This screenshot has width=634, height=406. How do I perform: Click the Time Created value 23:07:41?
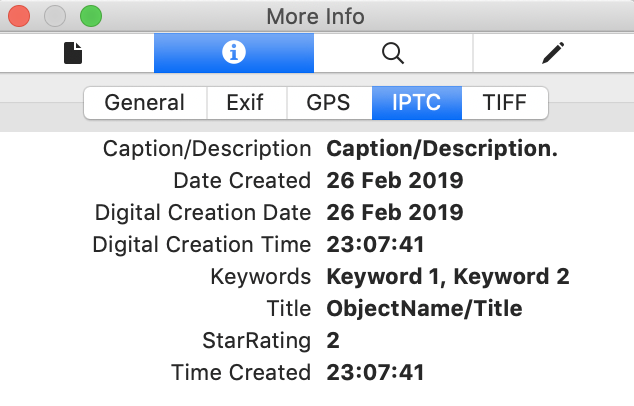click(376, 373)
